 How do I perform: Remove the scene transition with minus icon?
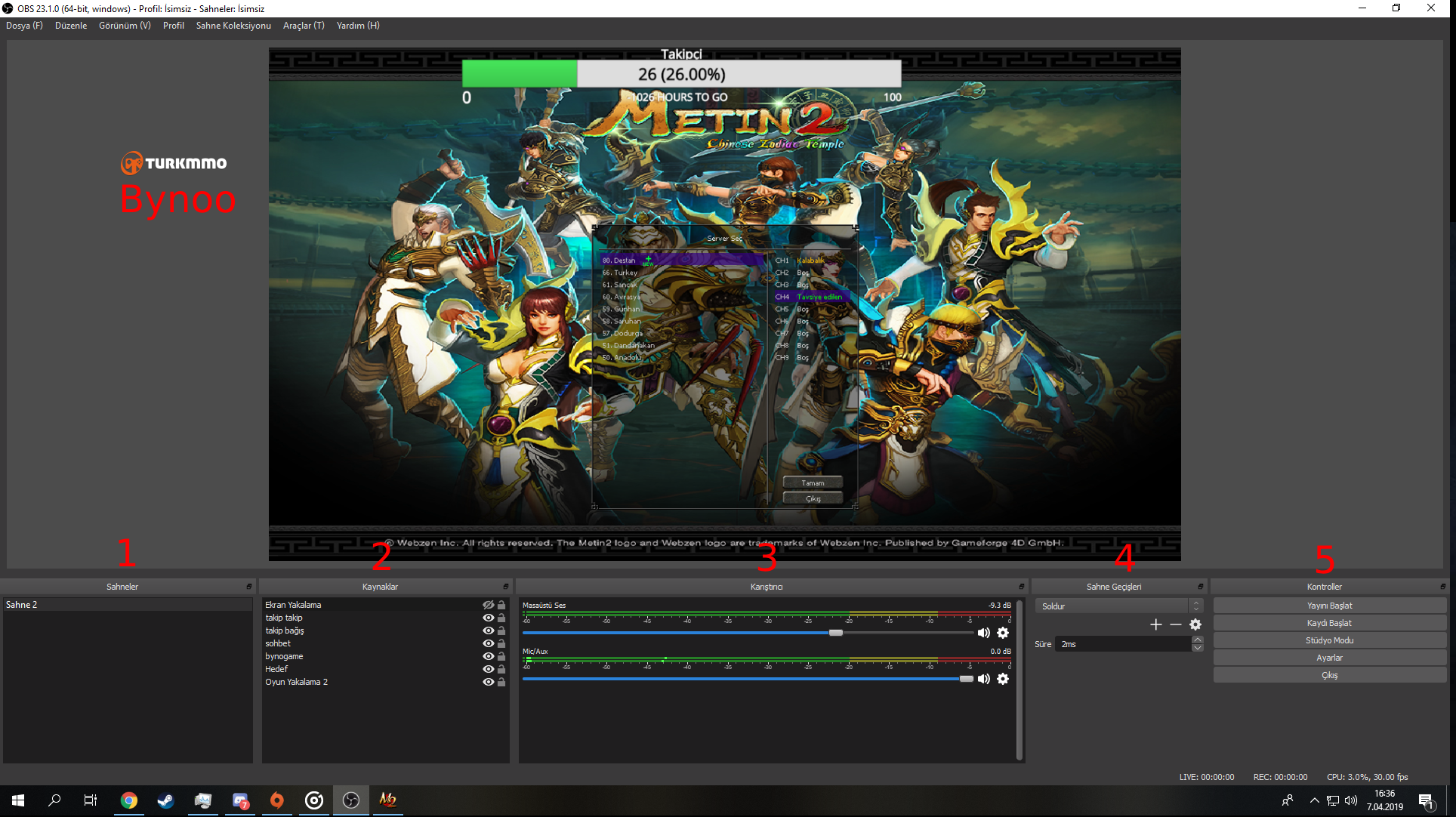tap(1176, 624)
